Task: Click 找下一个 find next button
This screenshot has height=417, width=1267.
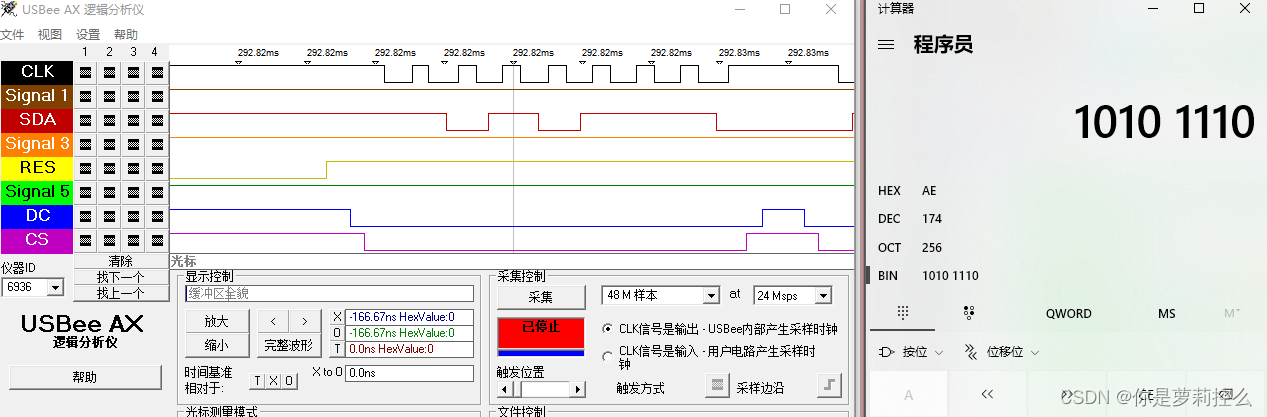Action: (120, 277)
